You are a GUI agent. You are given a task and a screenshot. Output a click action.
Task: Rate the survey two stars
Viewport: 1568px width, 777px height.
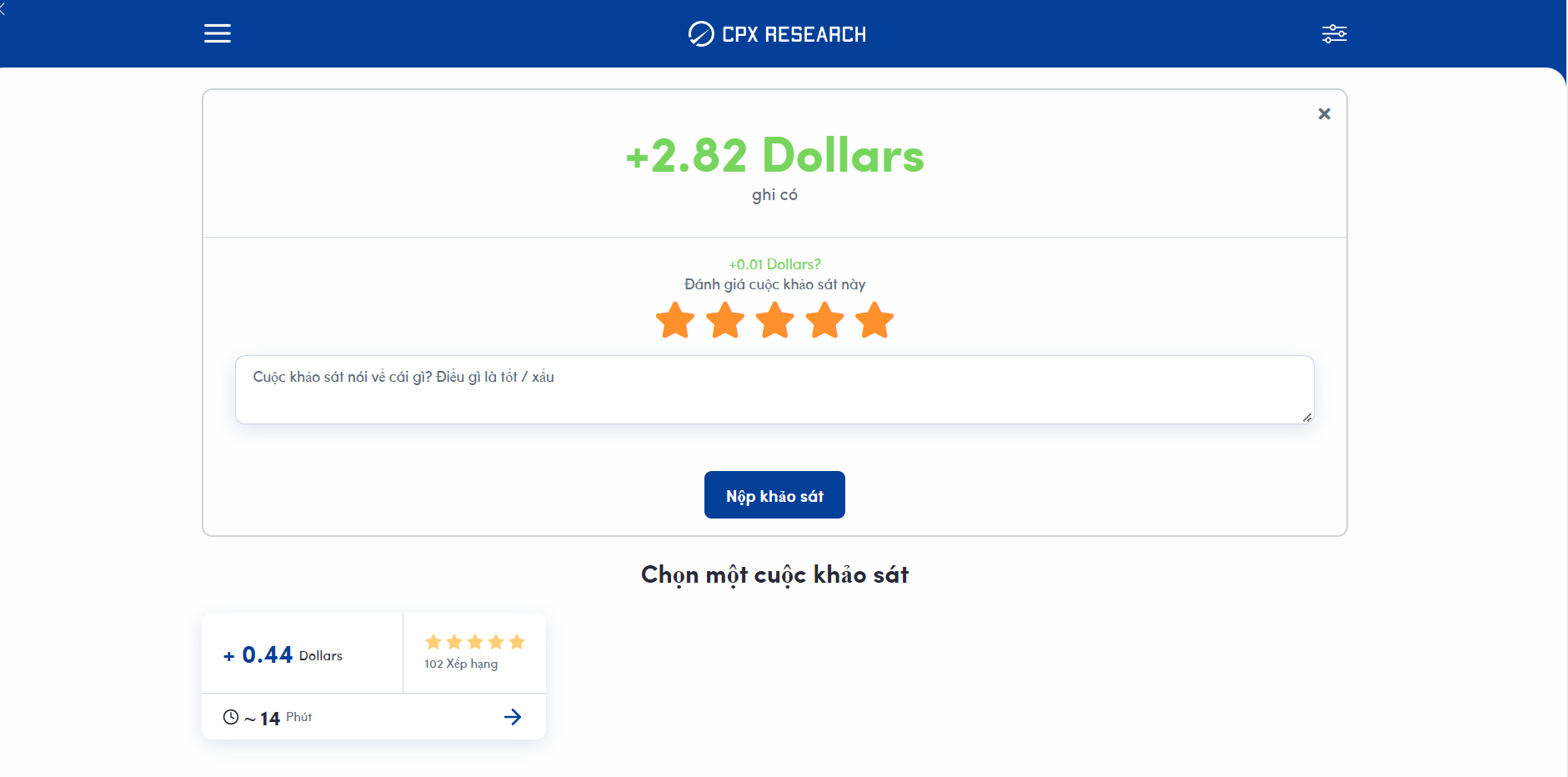[725, 321]
